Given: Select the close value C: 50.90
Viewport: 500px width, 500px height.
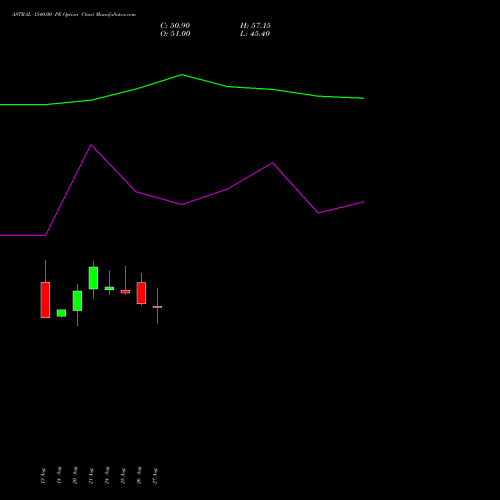Looking at the screenshot, I should click(175, 26).
